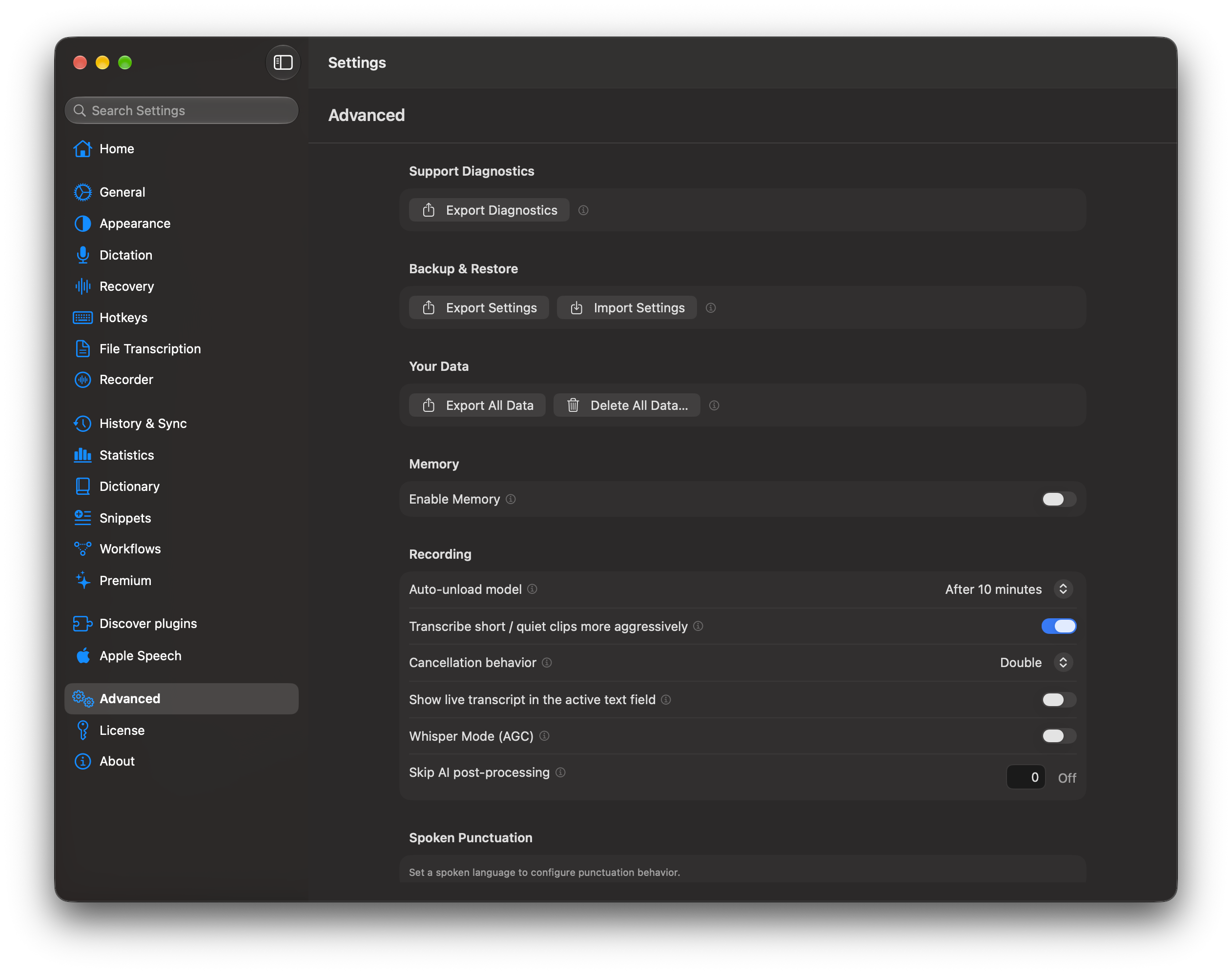Viewport: 1232px width, 974px height.
Task: Open the Workflows section
Action: 182,549
